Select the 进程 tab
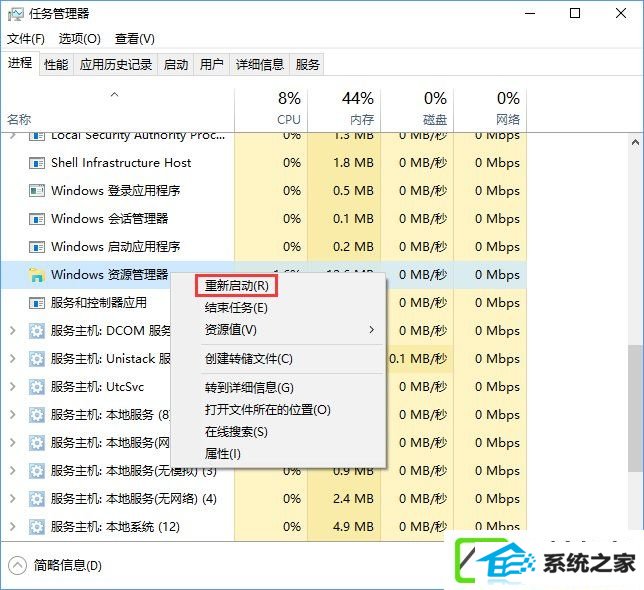 [x=20, y=63]
